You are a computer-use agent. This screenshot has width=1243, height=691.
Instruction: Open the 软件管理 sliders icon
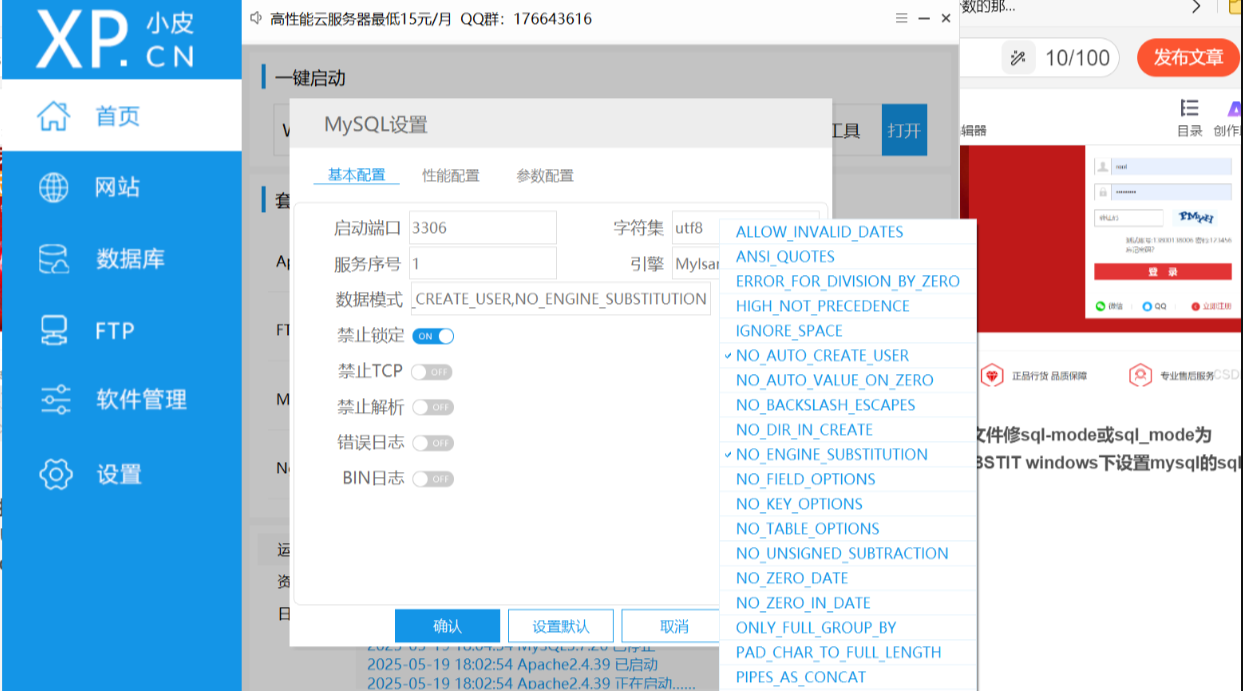[x=55, y=400]
